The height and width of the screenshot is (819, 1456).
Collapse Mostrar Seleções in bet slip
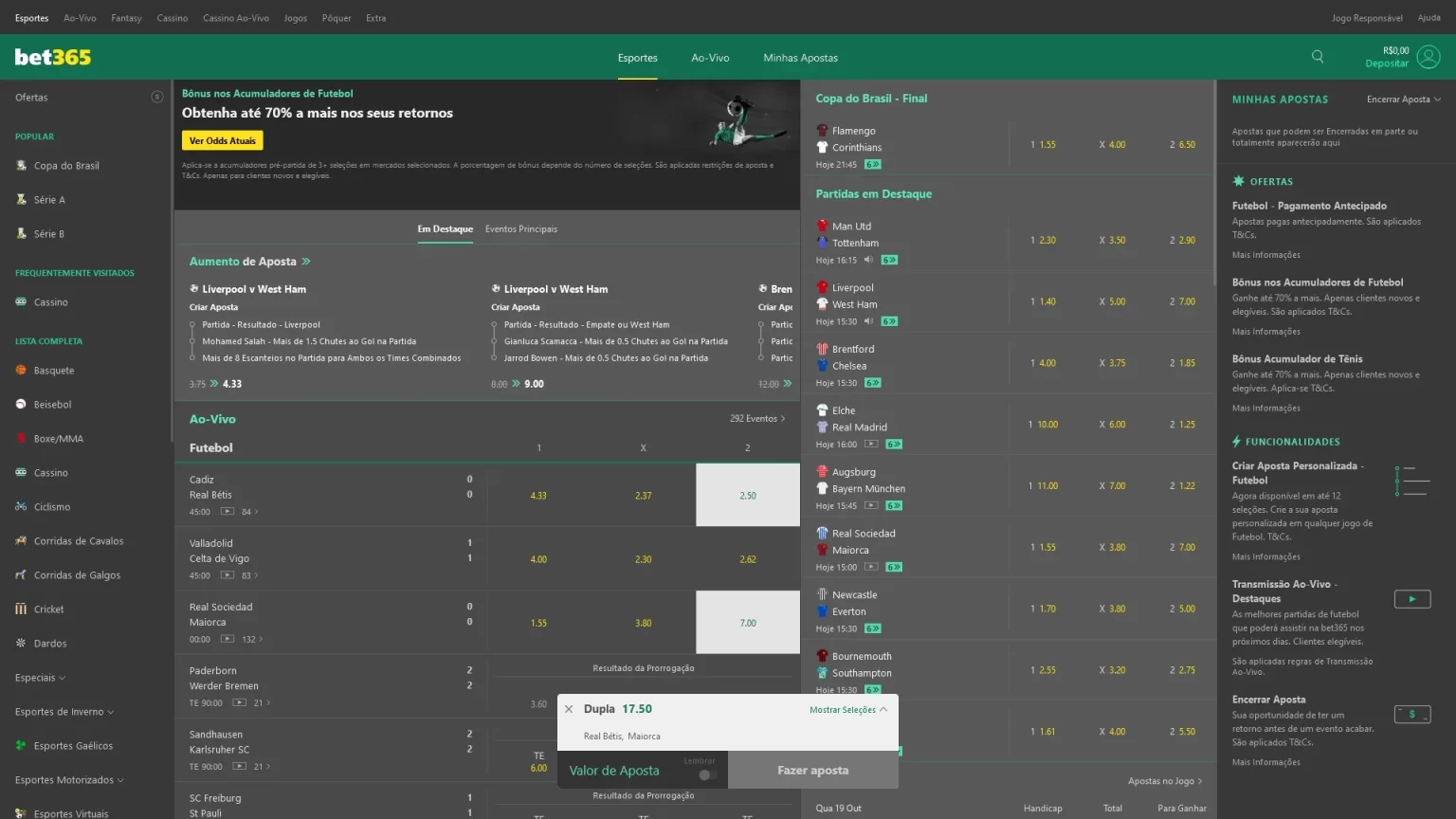coord(848,710)
